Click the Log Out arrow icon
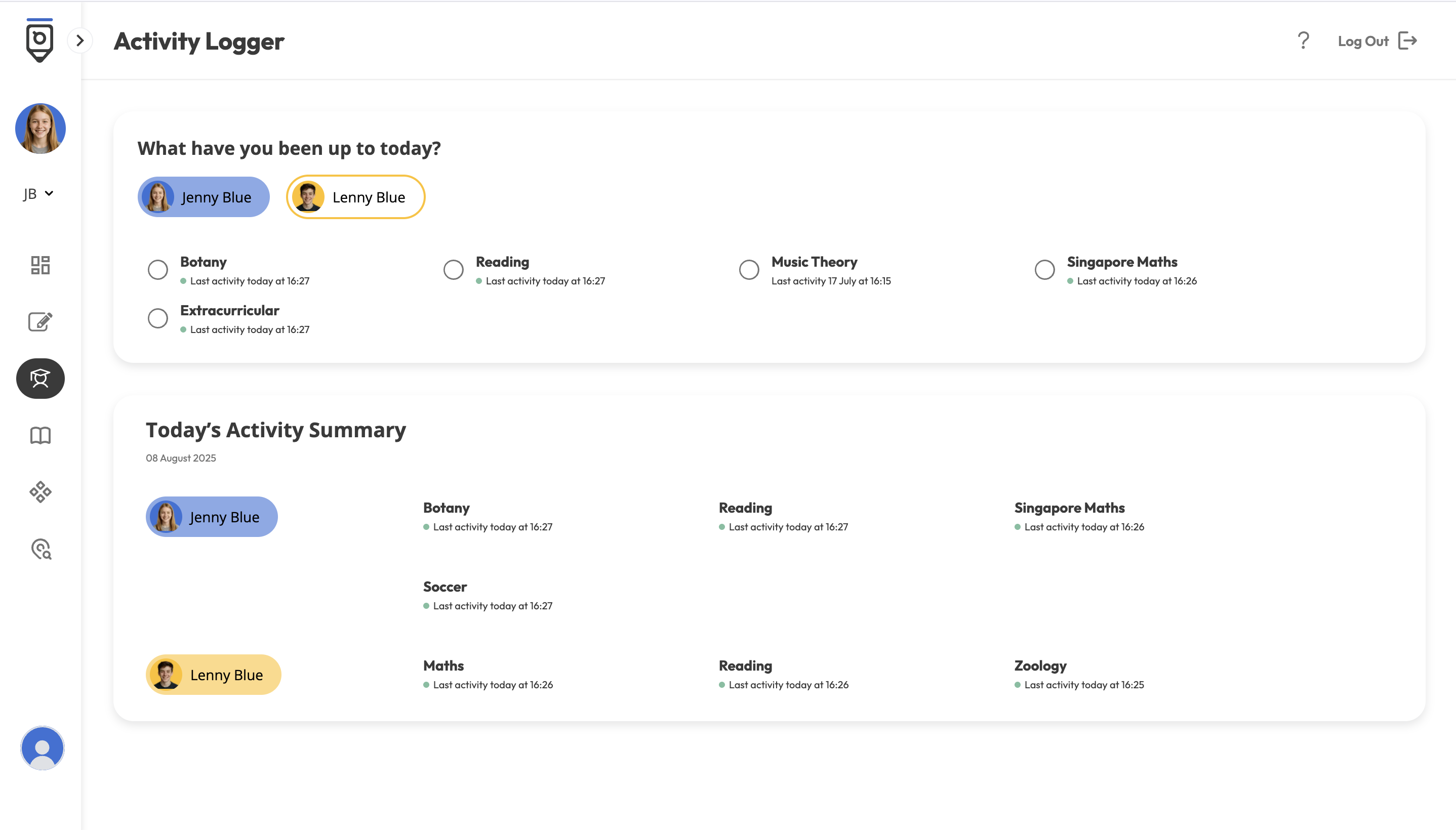 click(x=1407, y=41)
